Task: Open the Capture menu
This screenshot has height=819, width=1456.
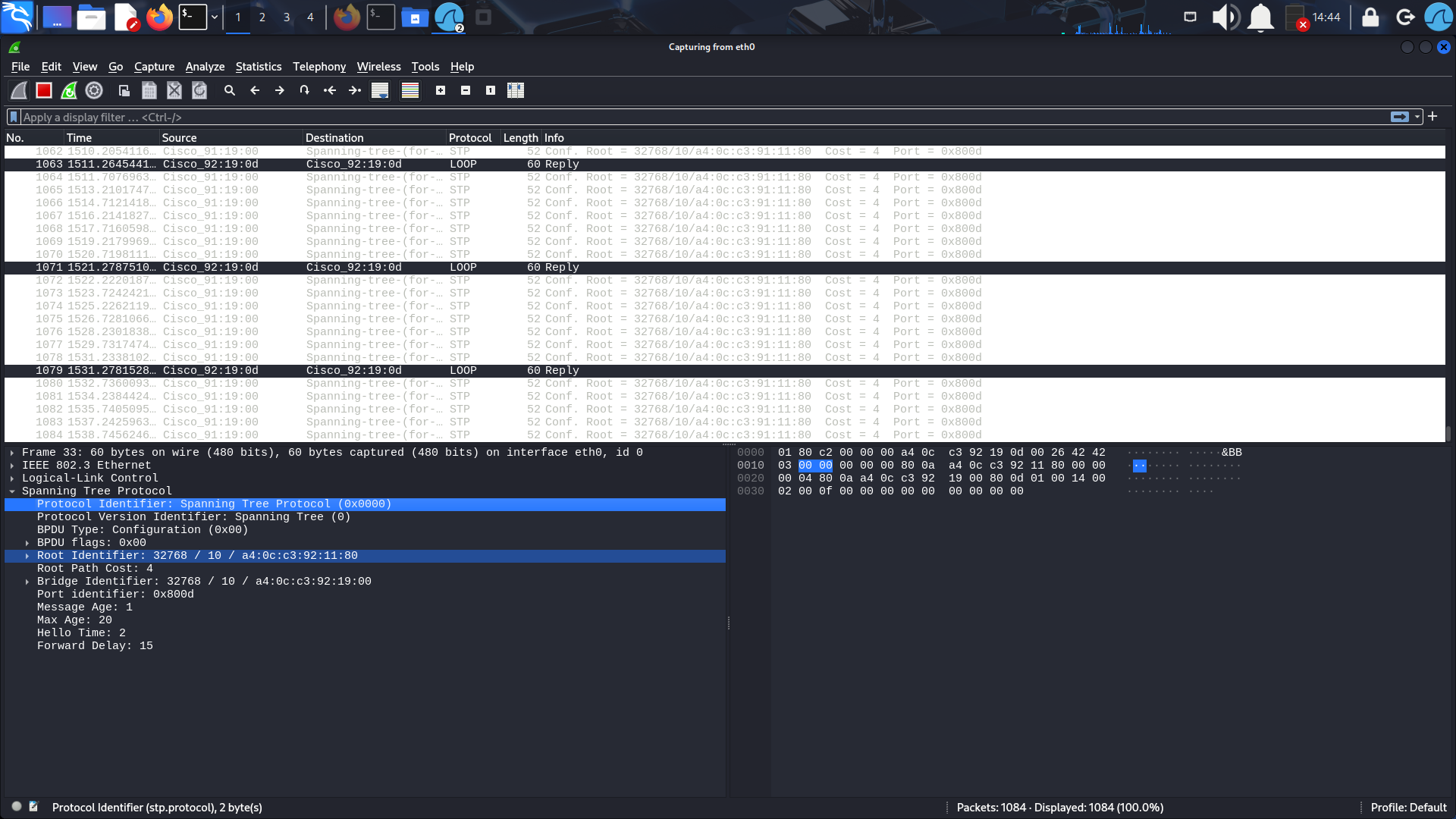Action: click(x=154, y=67)
